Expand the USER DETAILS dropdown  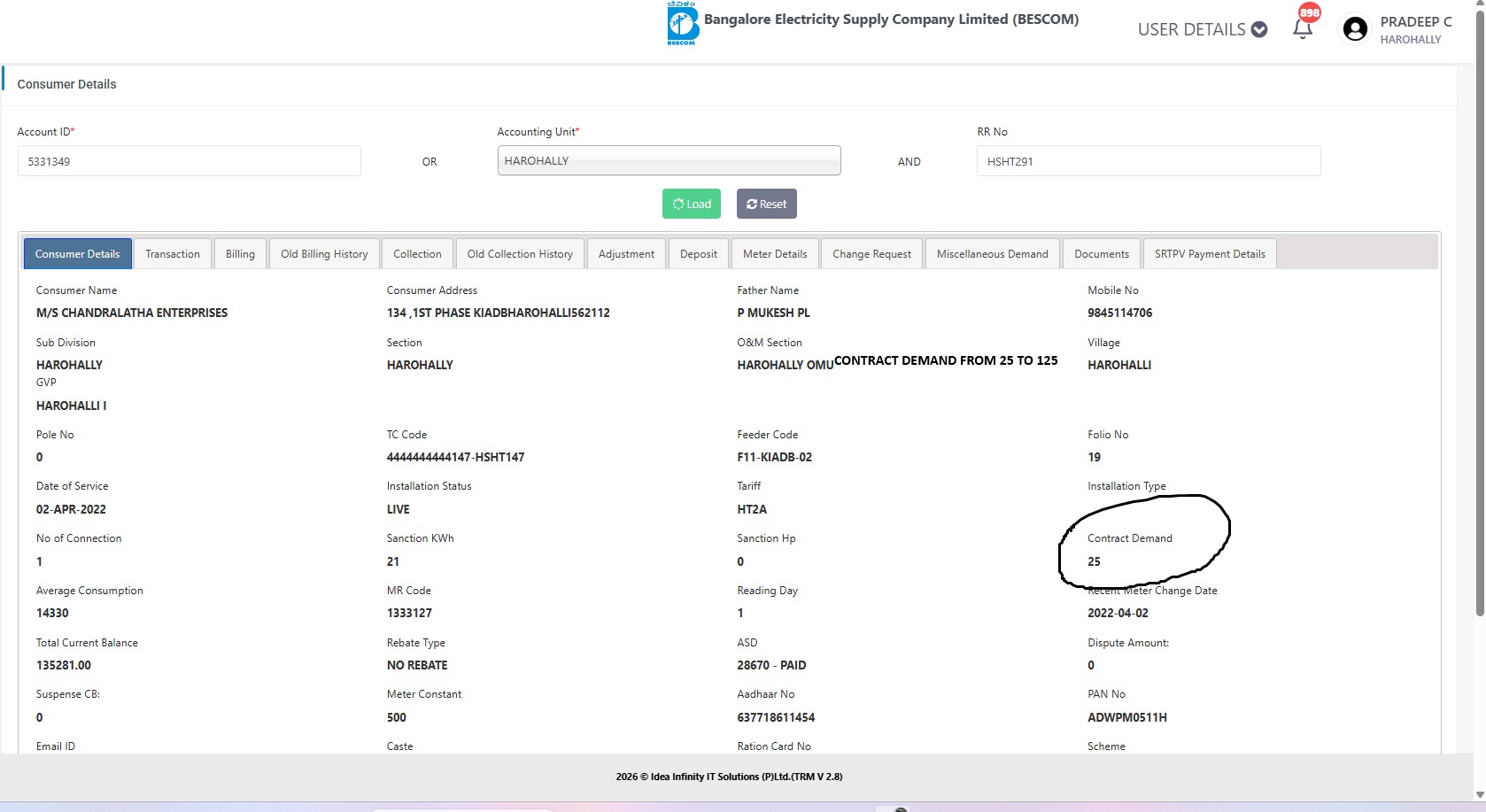coord(1202,29)
